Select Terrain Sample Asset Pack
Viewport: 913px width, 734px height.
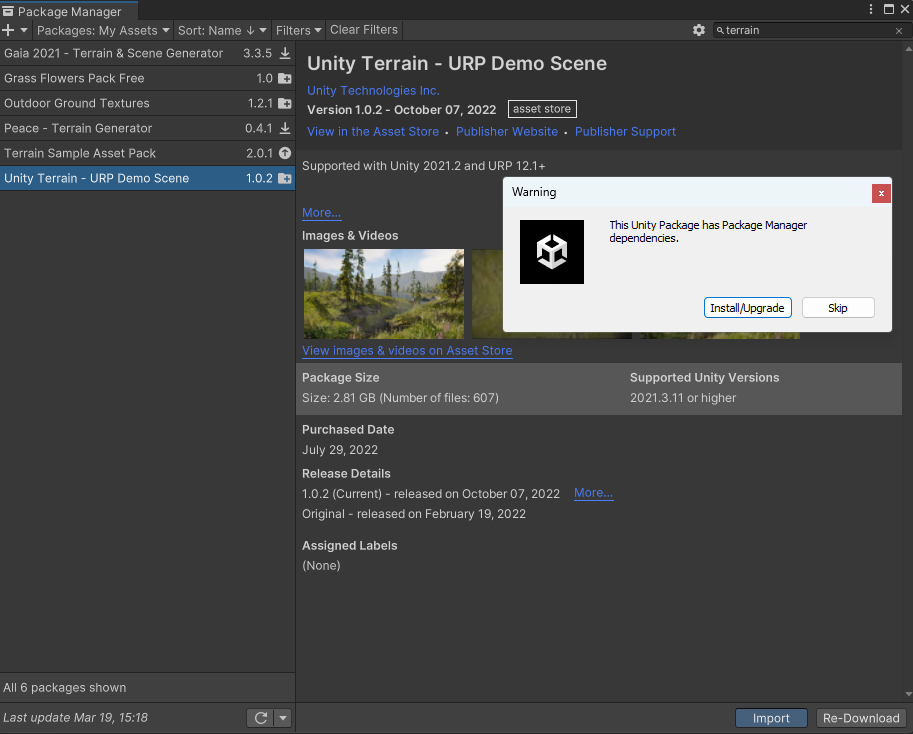coord(147,153)
